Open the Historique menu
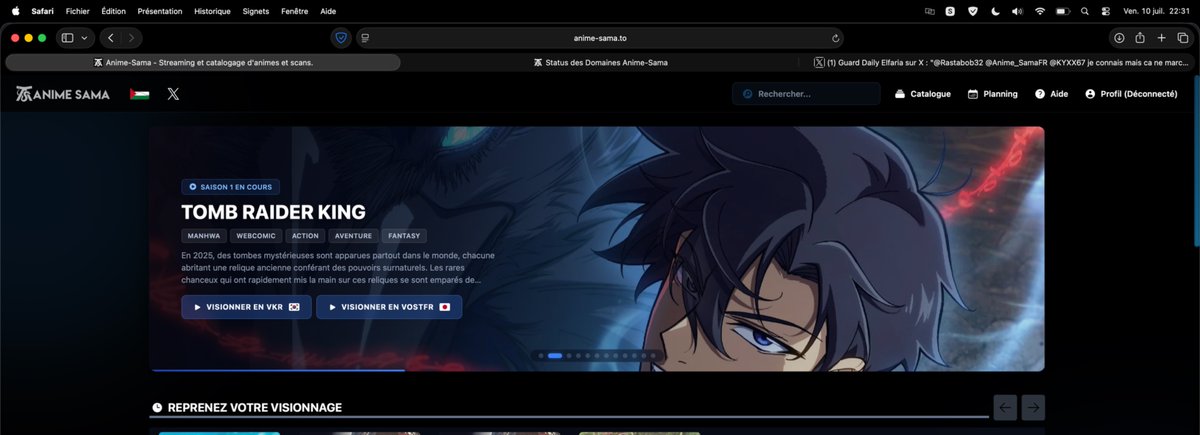 (212, 11)
